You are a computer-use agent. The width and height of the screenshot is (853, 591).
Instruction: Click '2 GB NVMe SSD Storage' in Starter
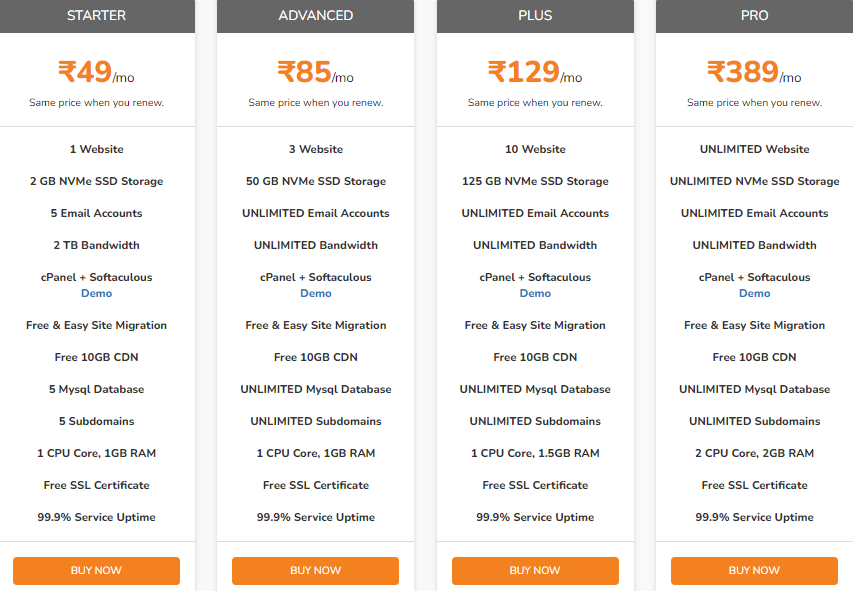tap(96, 181)
